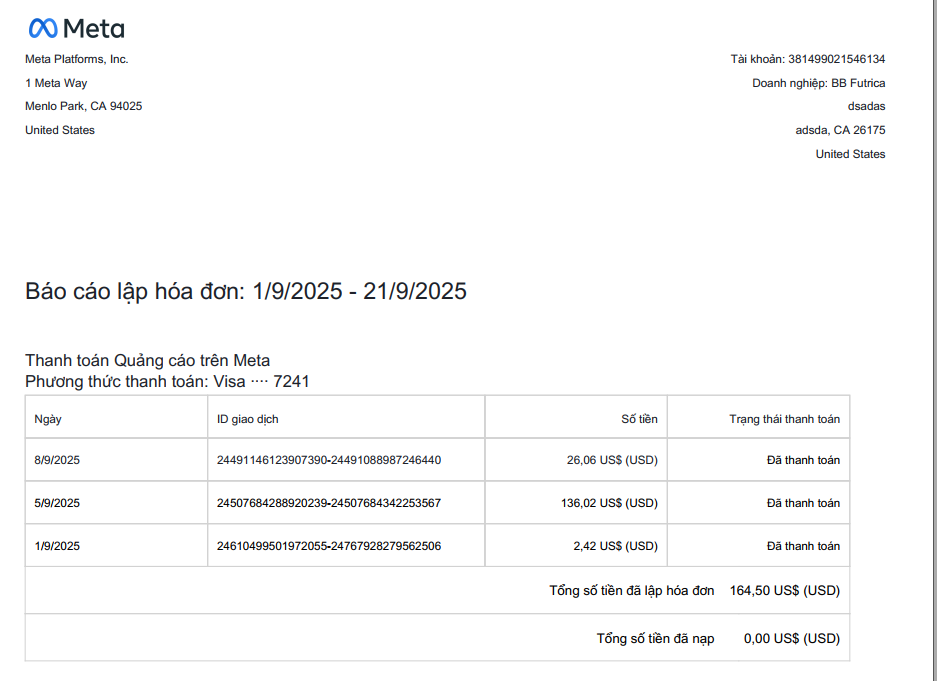
Task: Click transaction ID starting 24610499501972055
Action: pyautogui.click(x=329, y=546)
